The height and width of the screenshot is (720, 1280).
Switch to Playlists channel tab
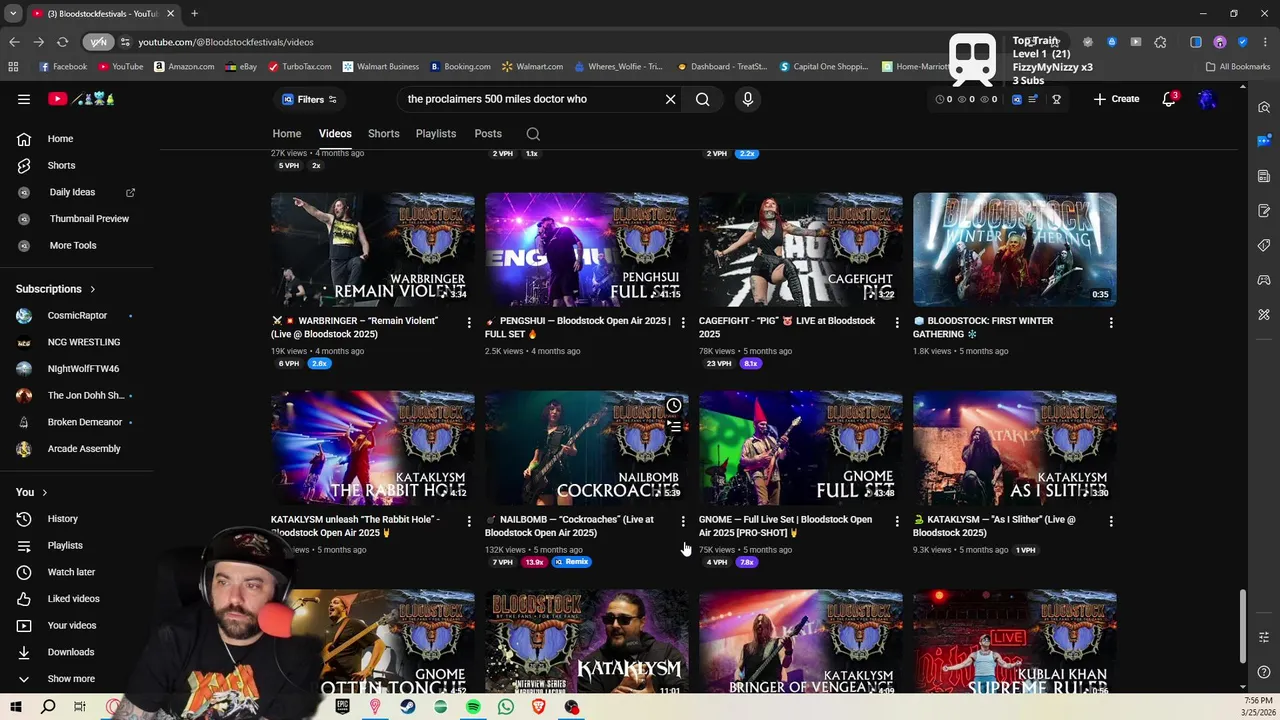pos(436,134)
